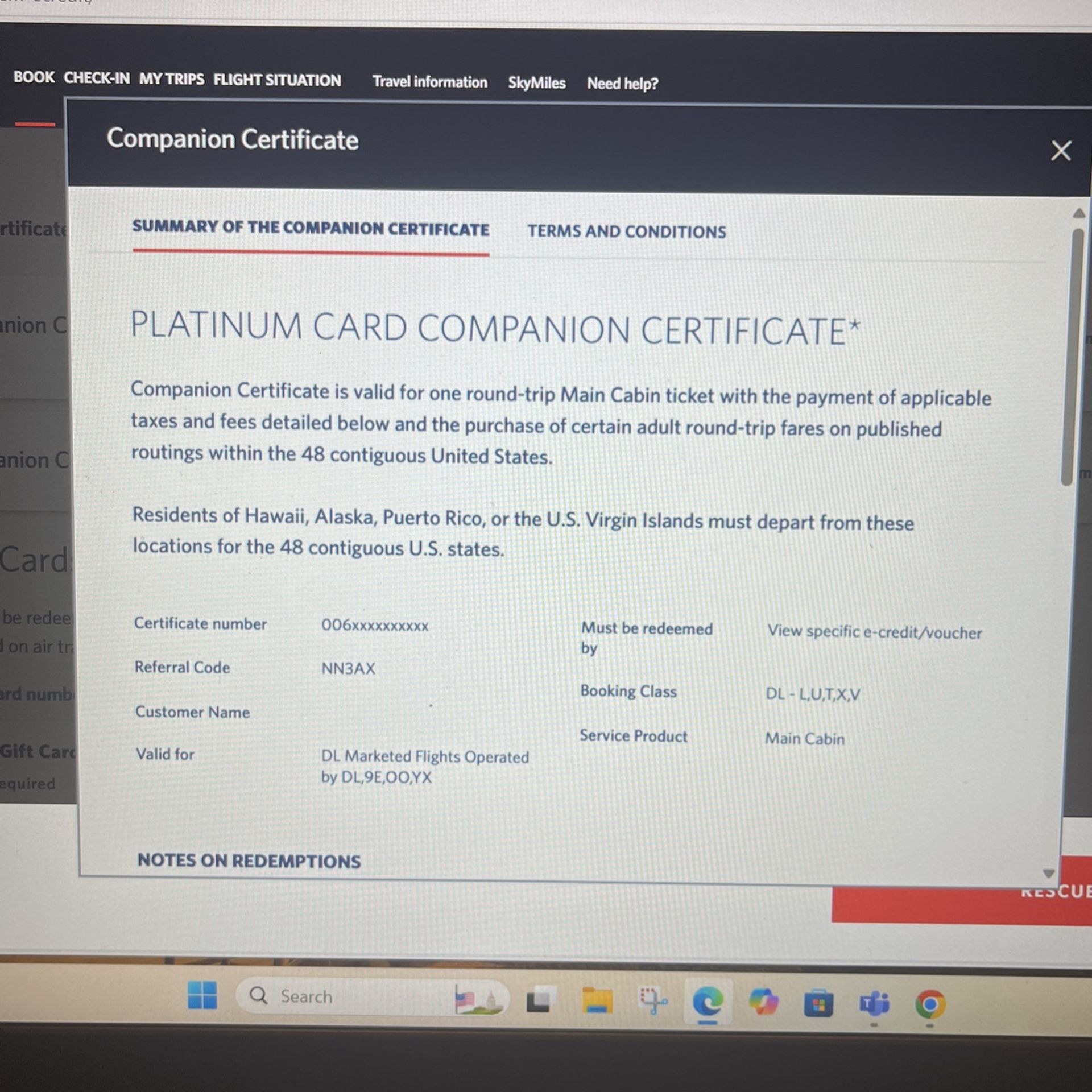This screenshot has height=1092, width=1092.
Task: Open Microsoft Teams from the taskbar
Action: [874, 1004]
